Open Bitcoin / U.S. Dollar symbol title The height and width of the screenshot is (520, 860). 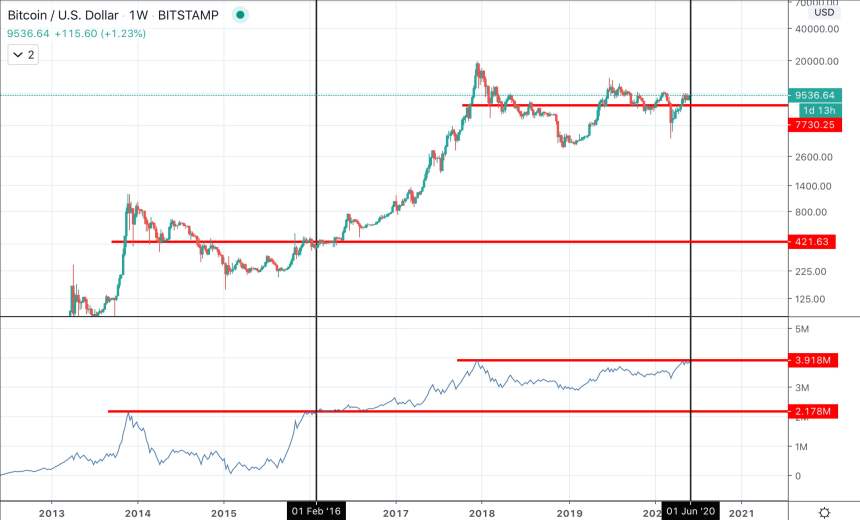click(x=63, y=15)
